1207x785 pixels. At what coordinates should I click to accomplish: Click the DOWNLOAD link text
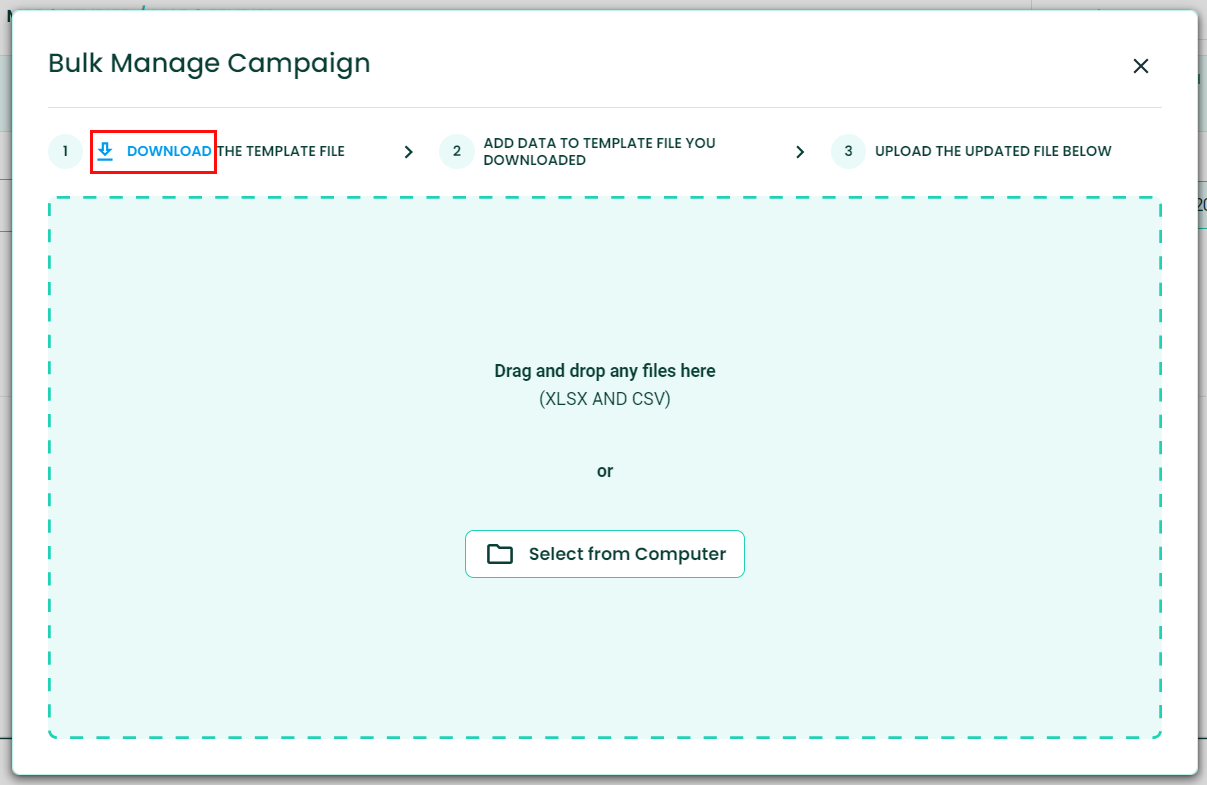point(169,152)
